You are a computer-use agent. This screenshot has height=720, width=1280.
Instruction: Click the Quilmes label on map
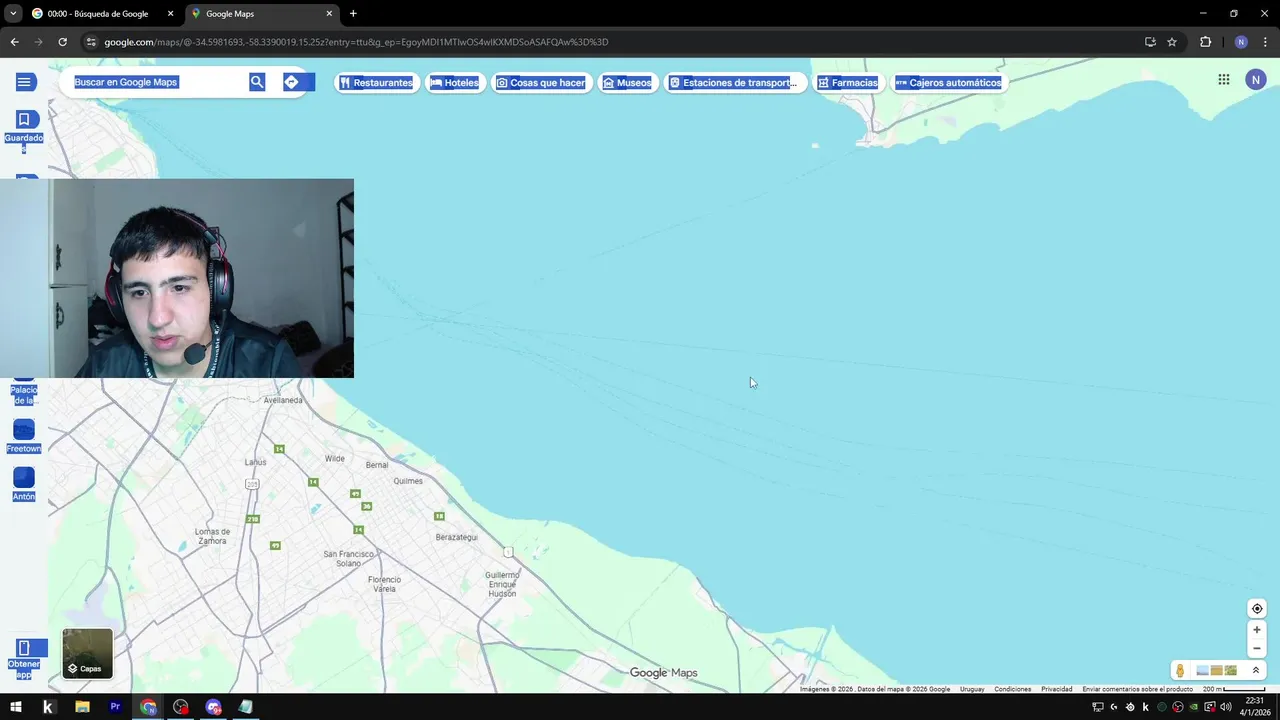[x=408, y=480]
